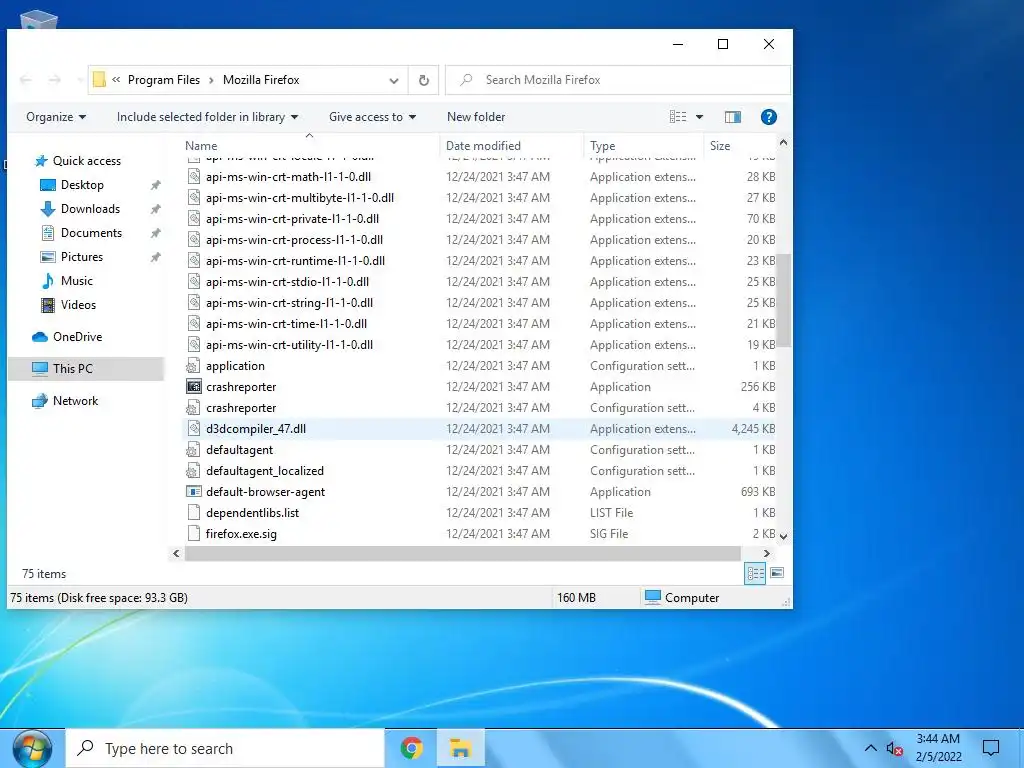The image size is (1024, 768).
Task: Open the Help question mark icon
Action: pyautogui.click(x=769, y=117)
